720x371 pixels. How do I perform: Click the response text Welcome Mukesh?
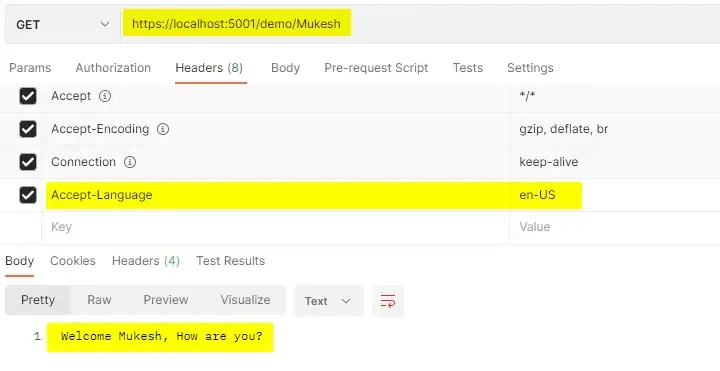point(161,337)
